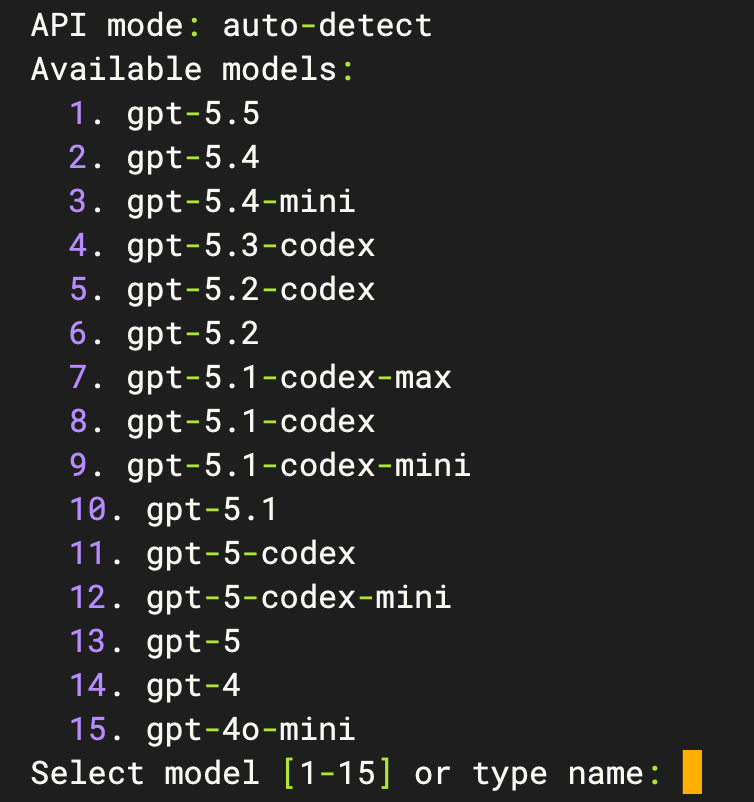The height and width of the screenshot is (802, 754).
Task: Click gpt-4o-mini at the list bottom
Action: point(212,729)
